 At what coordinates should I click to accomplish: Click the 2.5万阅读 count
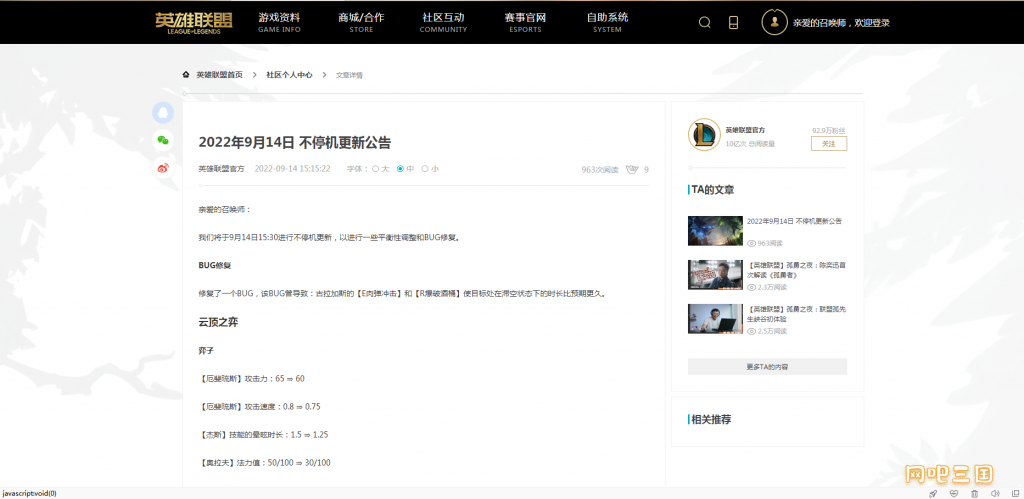(x=772, y=331)
